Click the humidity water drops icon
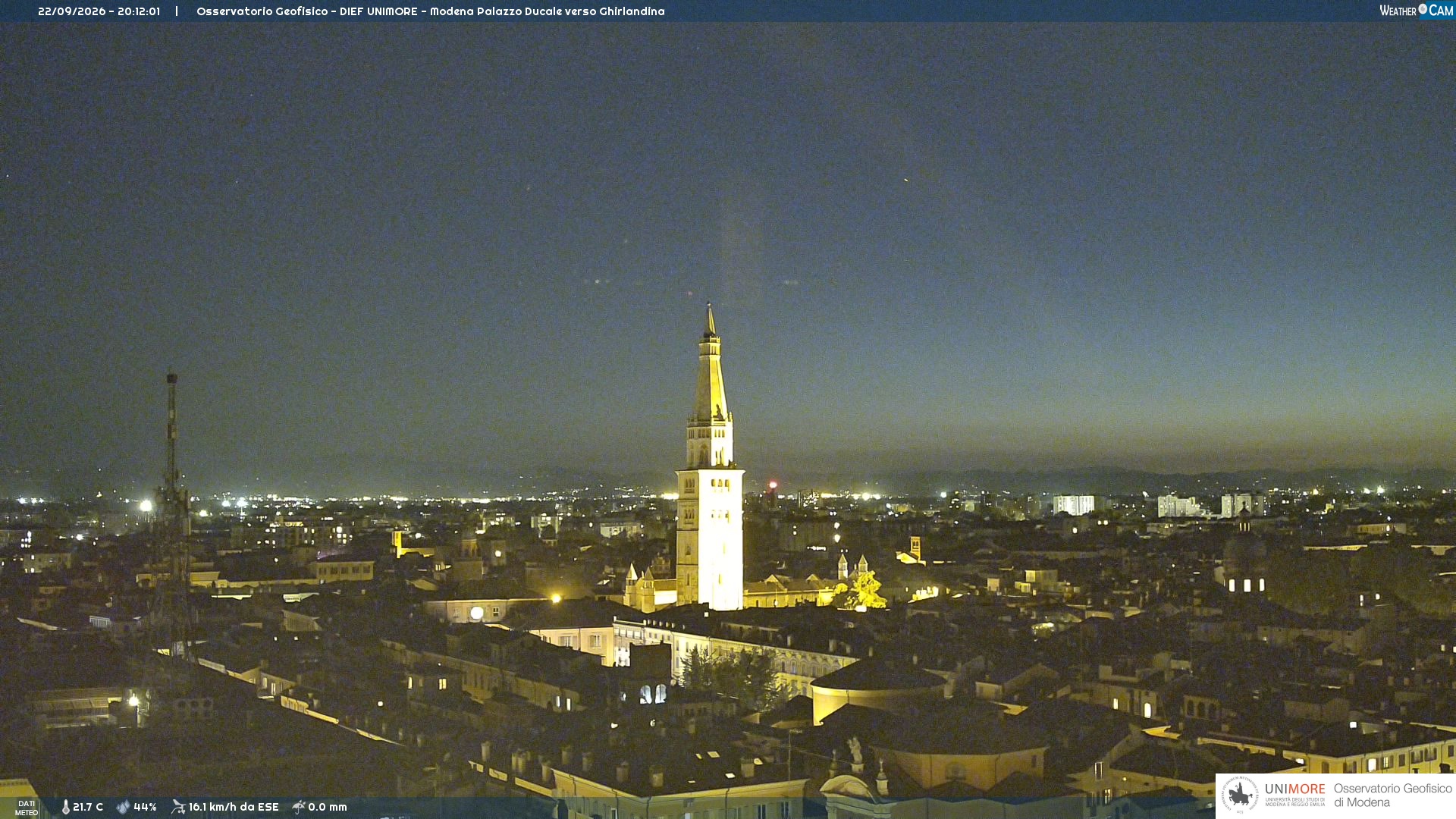 click(x=123, y=808)
